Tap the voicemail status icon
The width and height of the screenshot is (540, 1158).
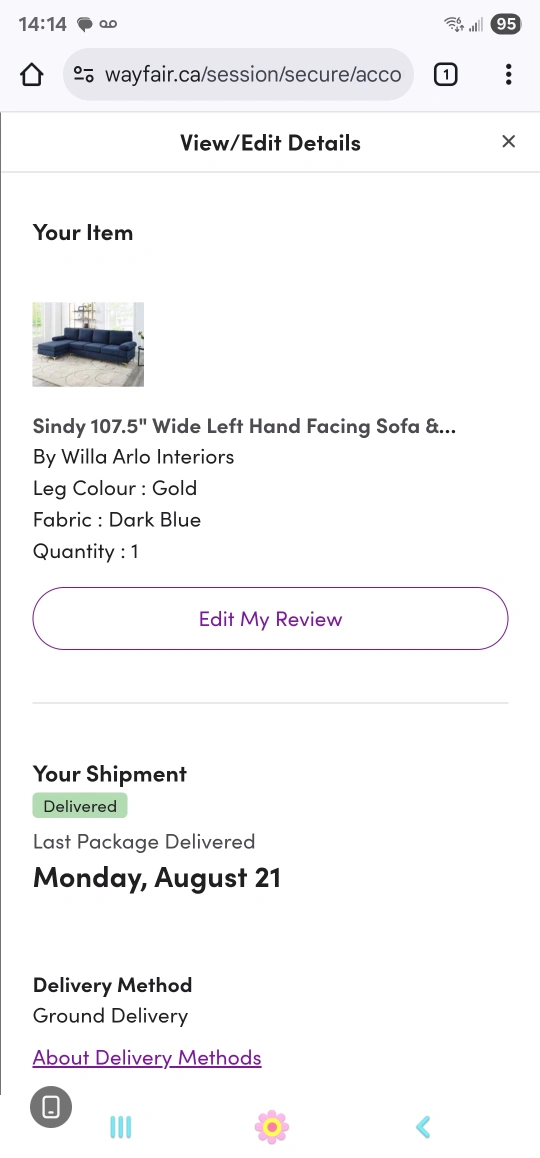pyautogui.click(x=108, y=24)
